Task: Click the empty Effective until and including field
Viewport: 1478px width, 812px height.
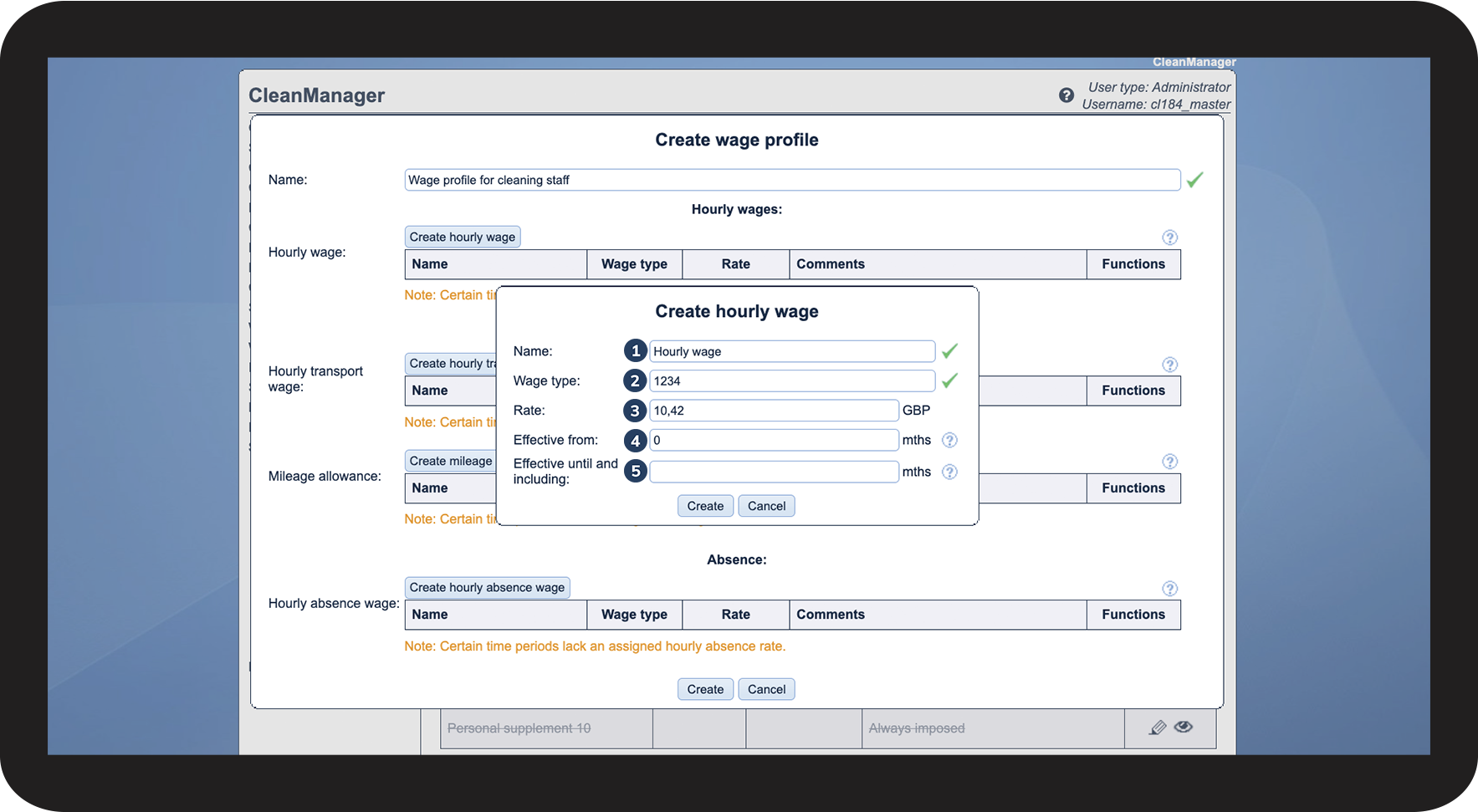Action: coord(774,472)
